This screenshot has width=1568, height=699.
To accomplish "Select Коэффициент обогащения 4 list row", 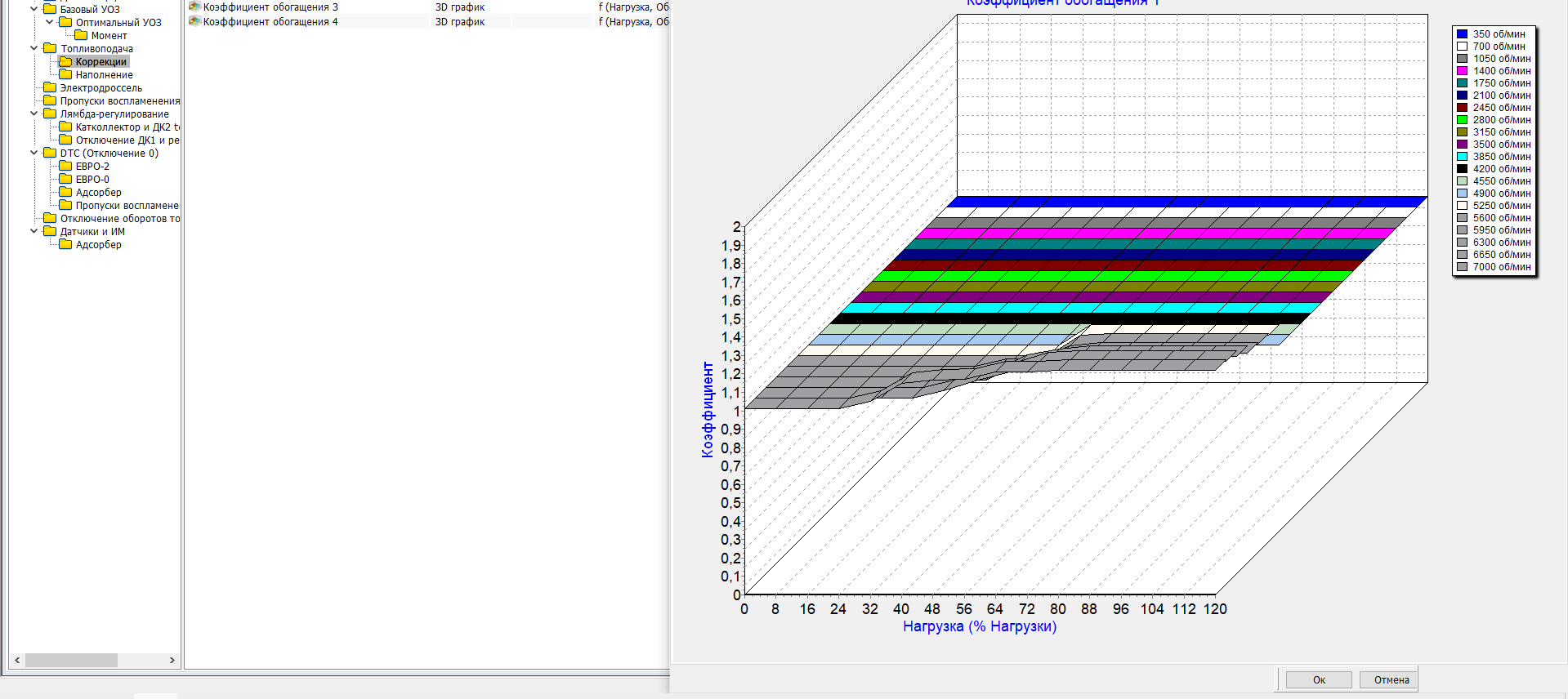I will pyautogui.click(x=270, y=22).
